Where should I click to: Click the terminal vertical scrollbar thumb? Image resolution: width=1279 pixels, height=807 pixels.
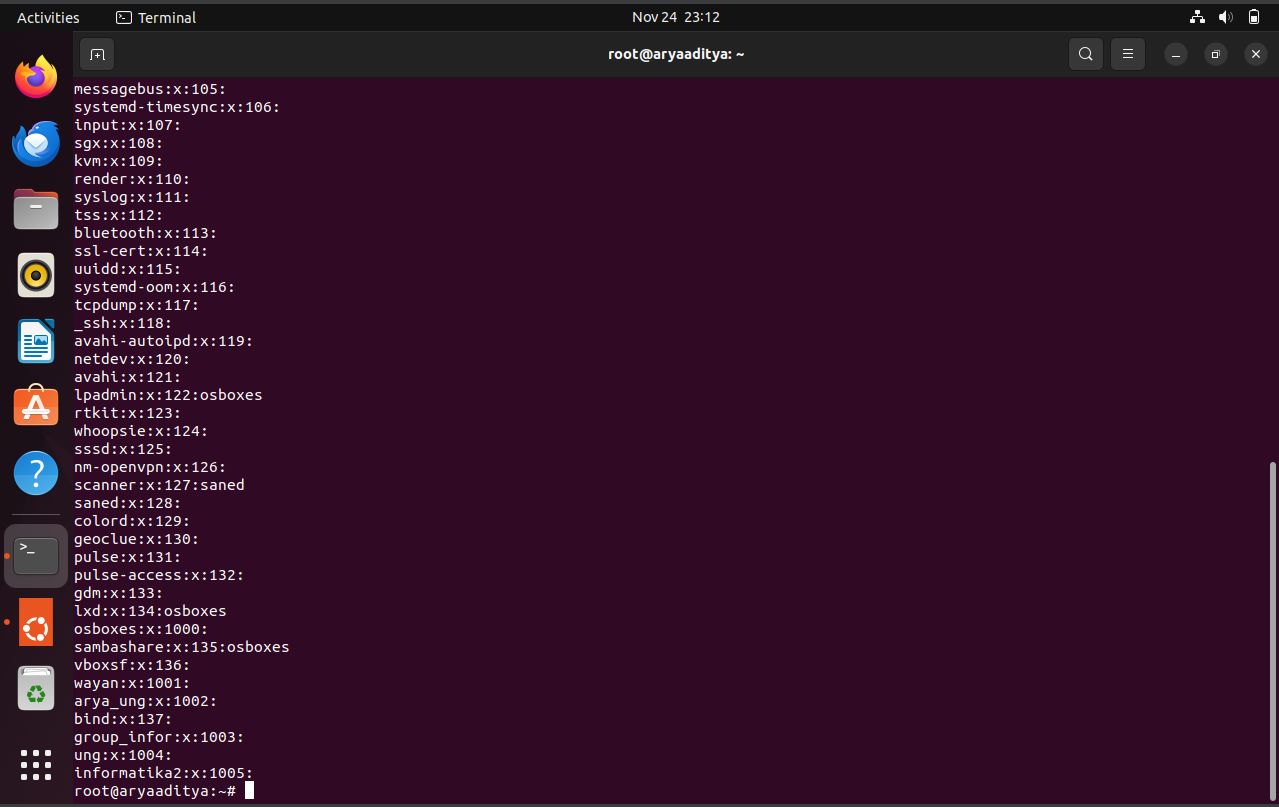tap(1272, 629)
